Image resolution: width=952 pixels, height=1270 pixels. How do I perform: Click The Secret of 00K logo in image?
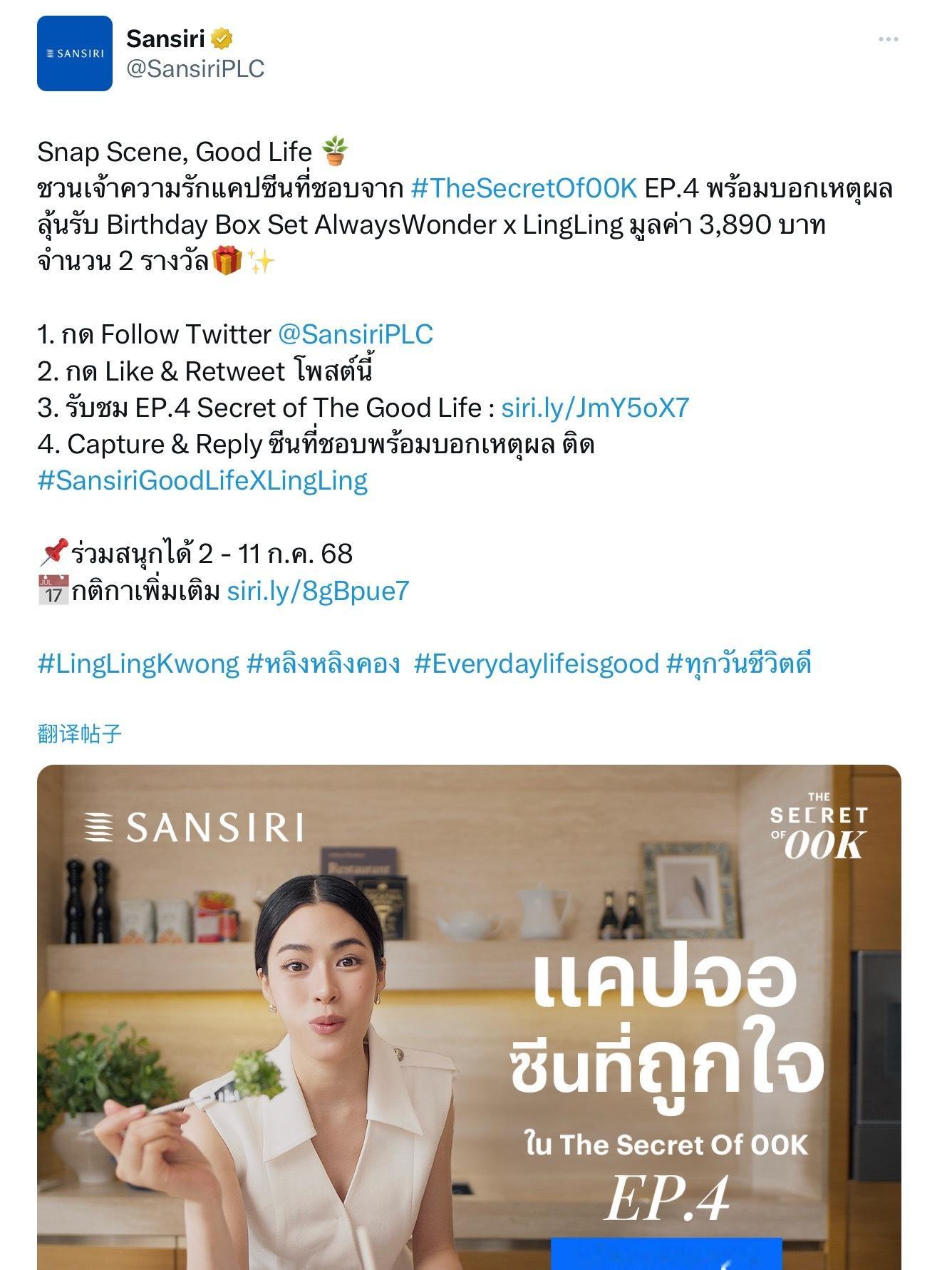tap(819, 826)
